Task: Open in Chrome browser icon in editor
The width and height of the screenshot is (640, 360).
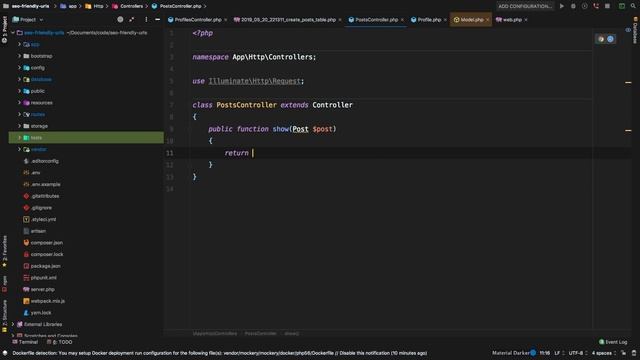Action: pyautogui.click(x=601, y=39)
